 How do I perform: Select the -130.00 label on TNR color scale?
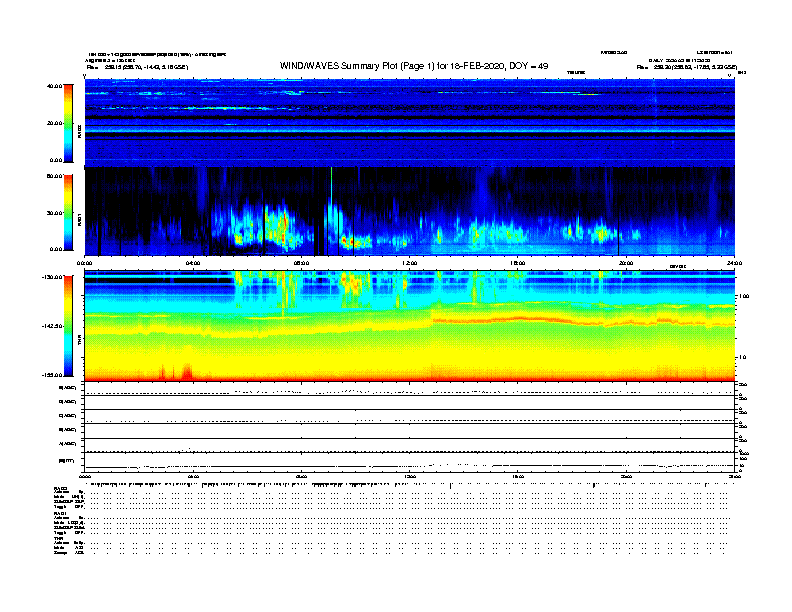click(x=52, y=277)
